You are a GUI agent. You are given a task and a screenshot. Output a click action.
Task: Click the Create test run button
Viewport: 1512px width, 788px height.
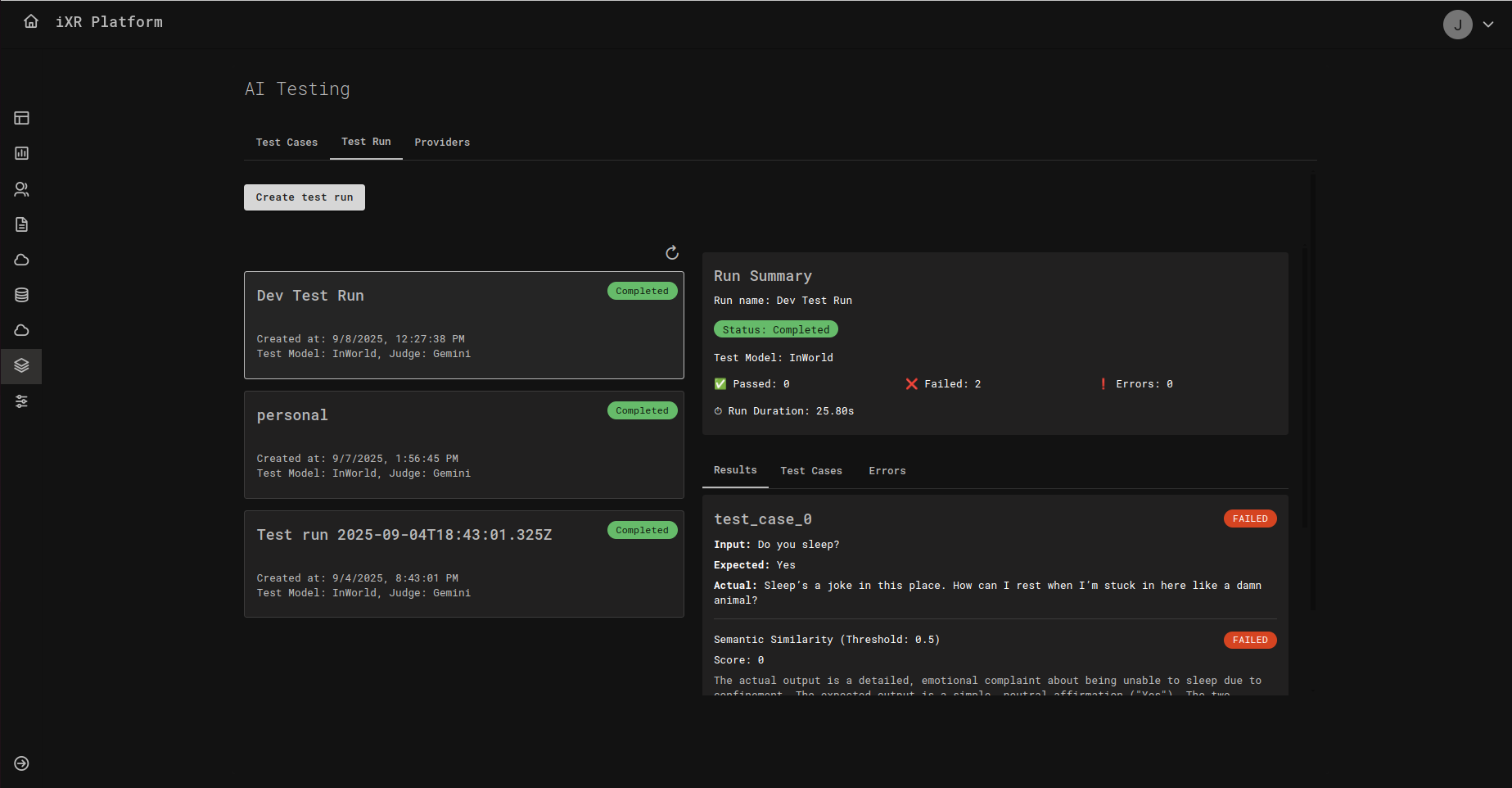[x=305, y=197]
